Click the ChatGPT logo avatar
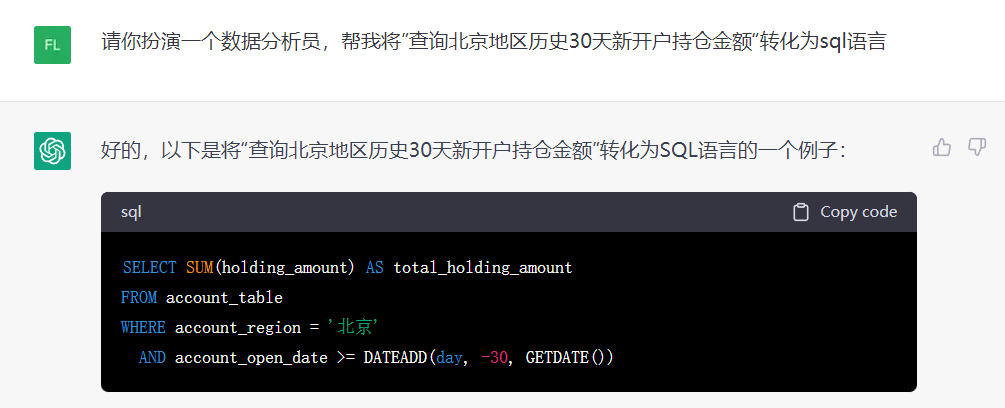1005x408 pixels. (53, 151)
